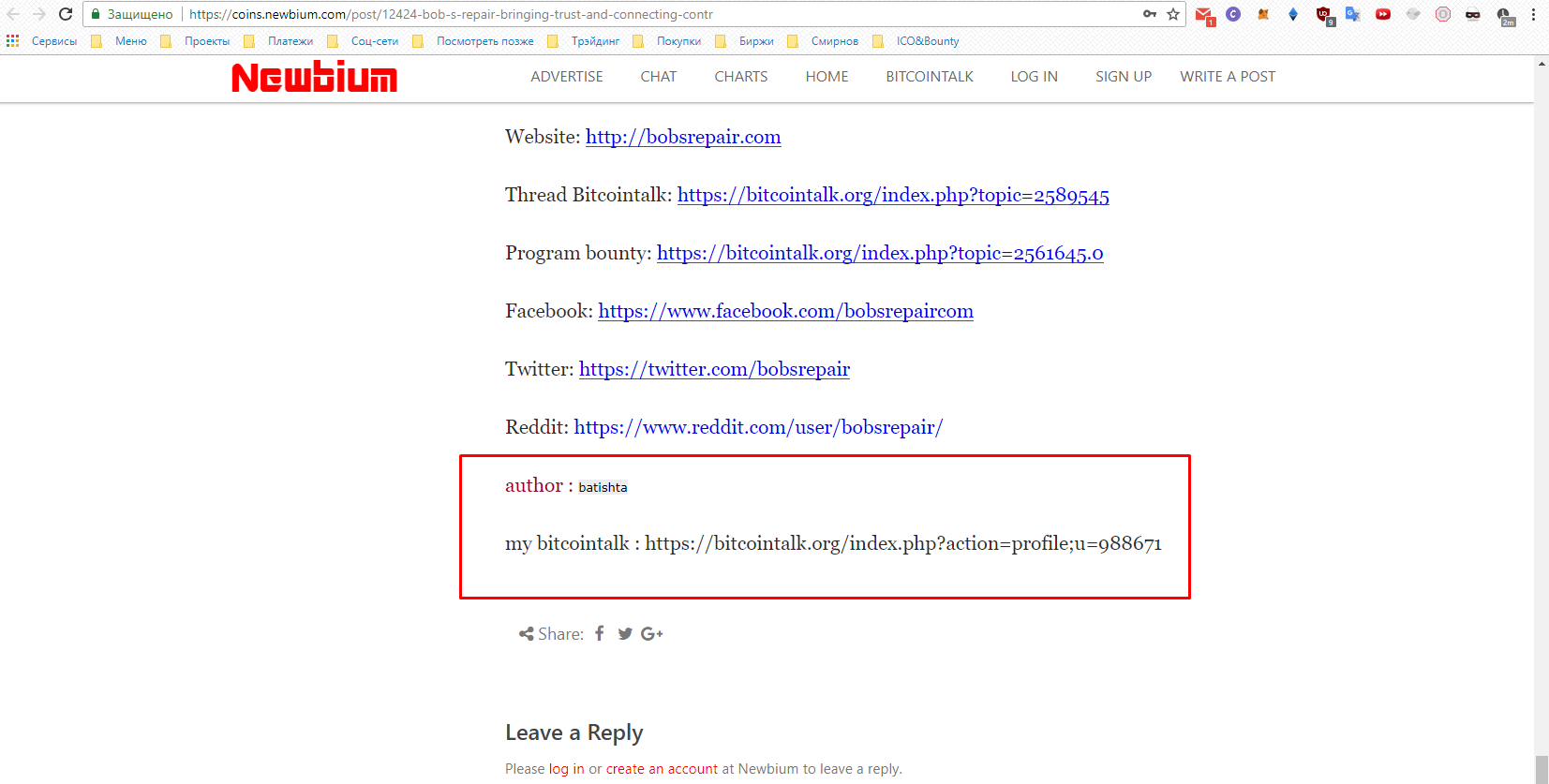1549x784 pixels.
Task: Open the bobsrepair.com website link
Action: (x=683, y=137)
